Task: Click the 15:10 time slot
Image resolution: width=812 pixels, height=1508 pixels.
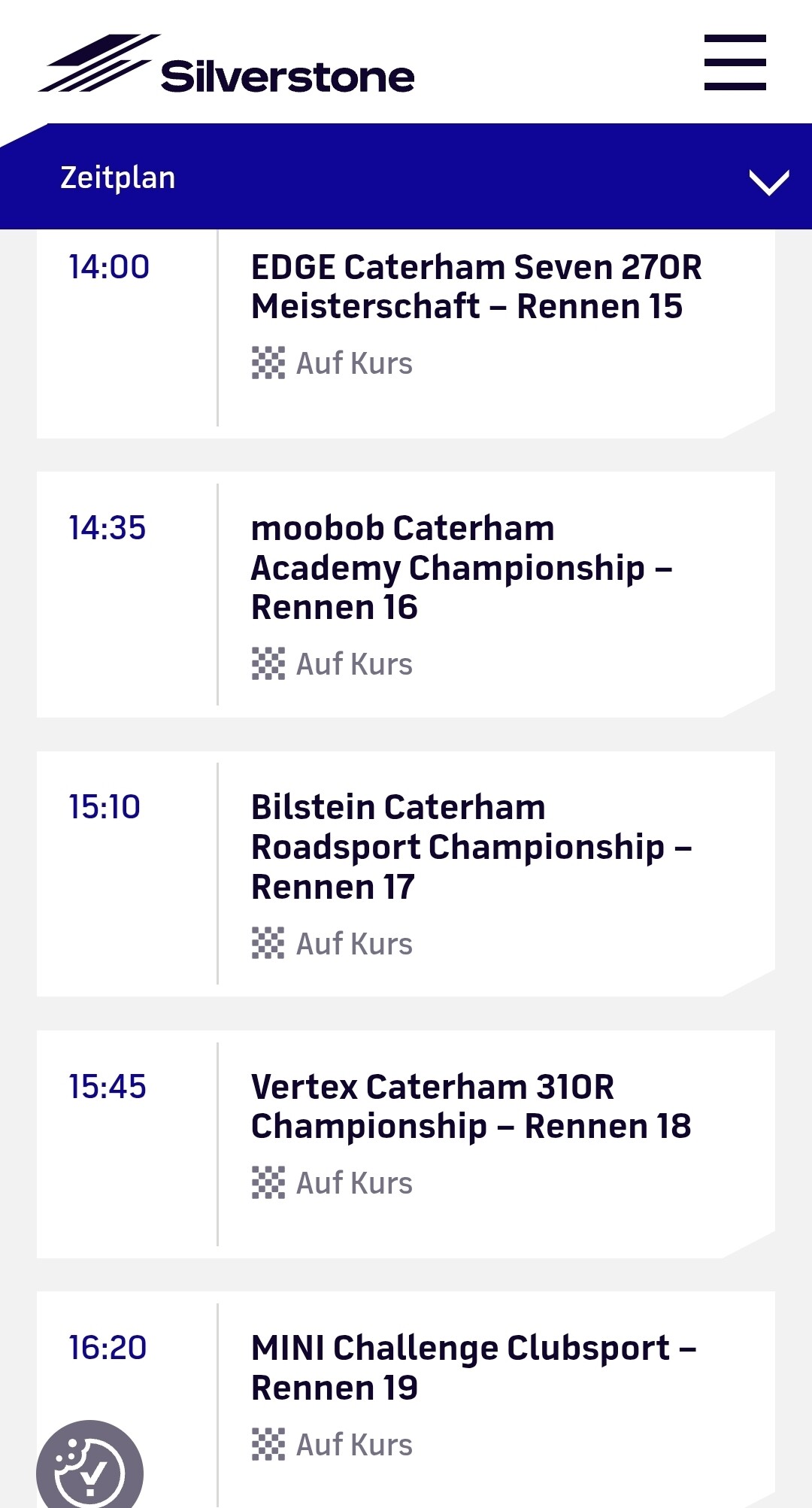Action: tap(105, 807)
